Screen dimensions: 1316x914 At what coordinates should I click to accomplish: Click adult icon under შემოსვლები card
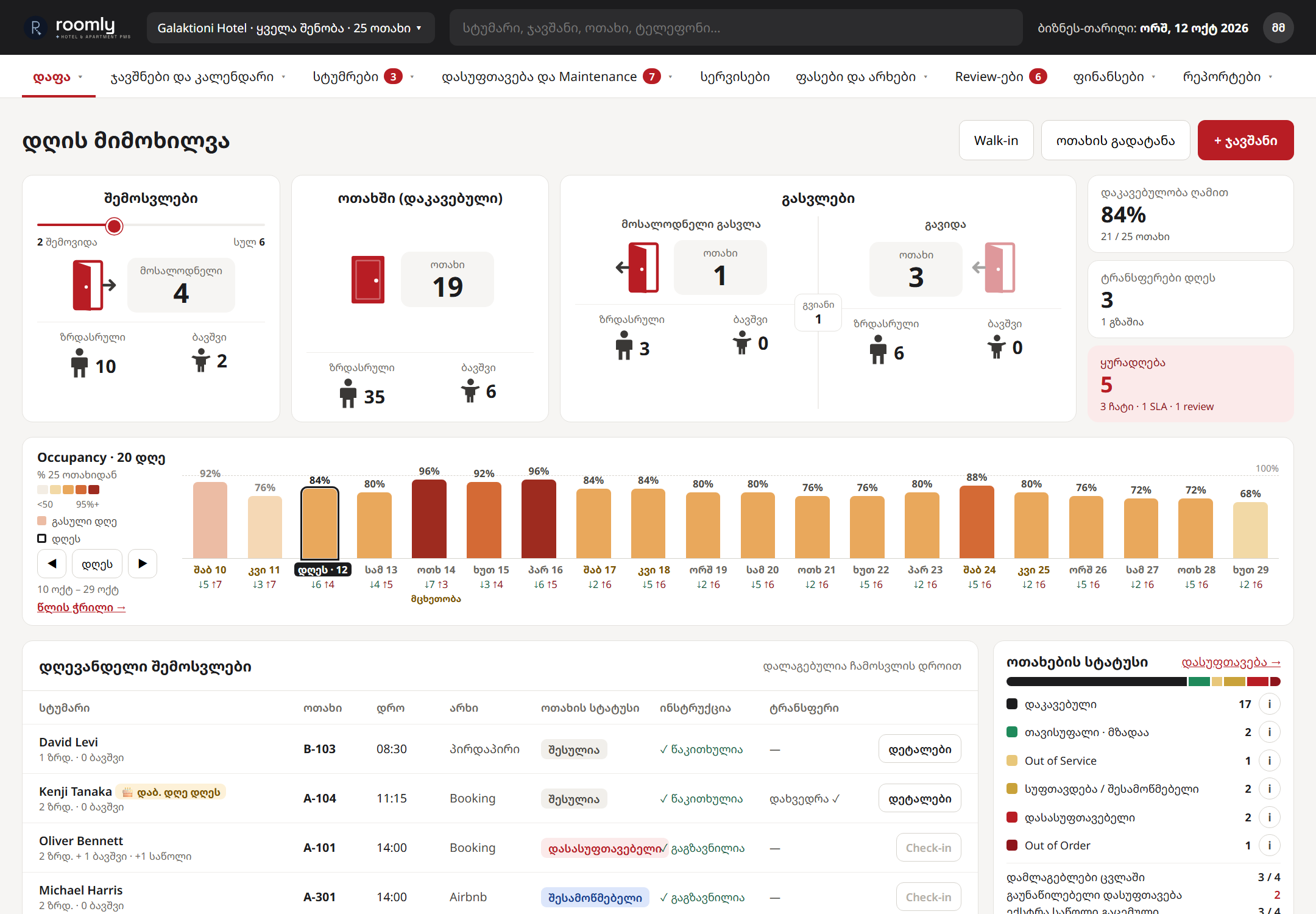[79, 363]
